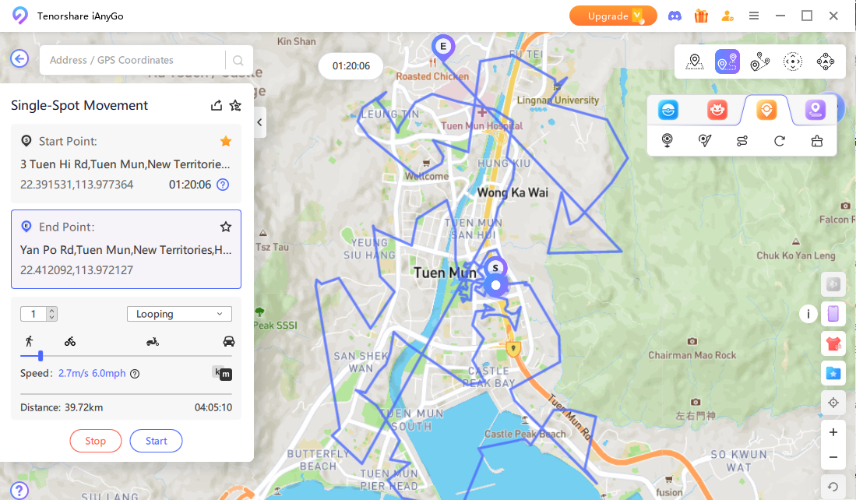Click the round info button beside the phone
The height and width of the screenshot is (500, 856).
coord(808,314)
